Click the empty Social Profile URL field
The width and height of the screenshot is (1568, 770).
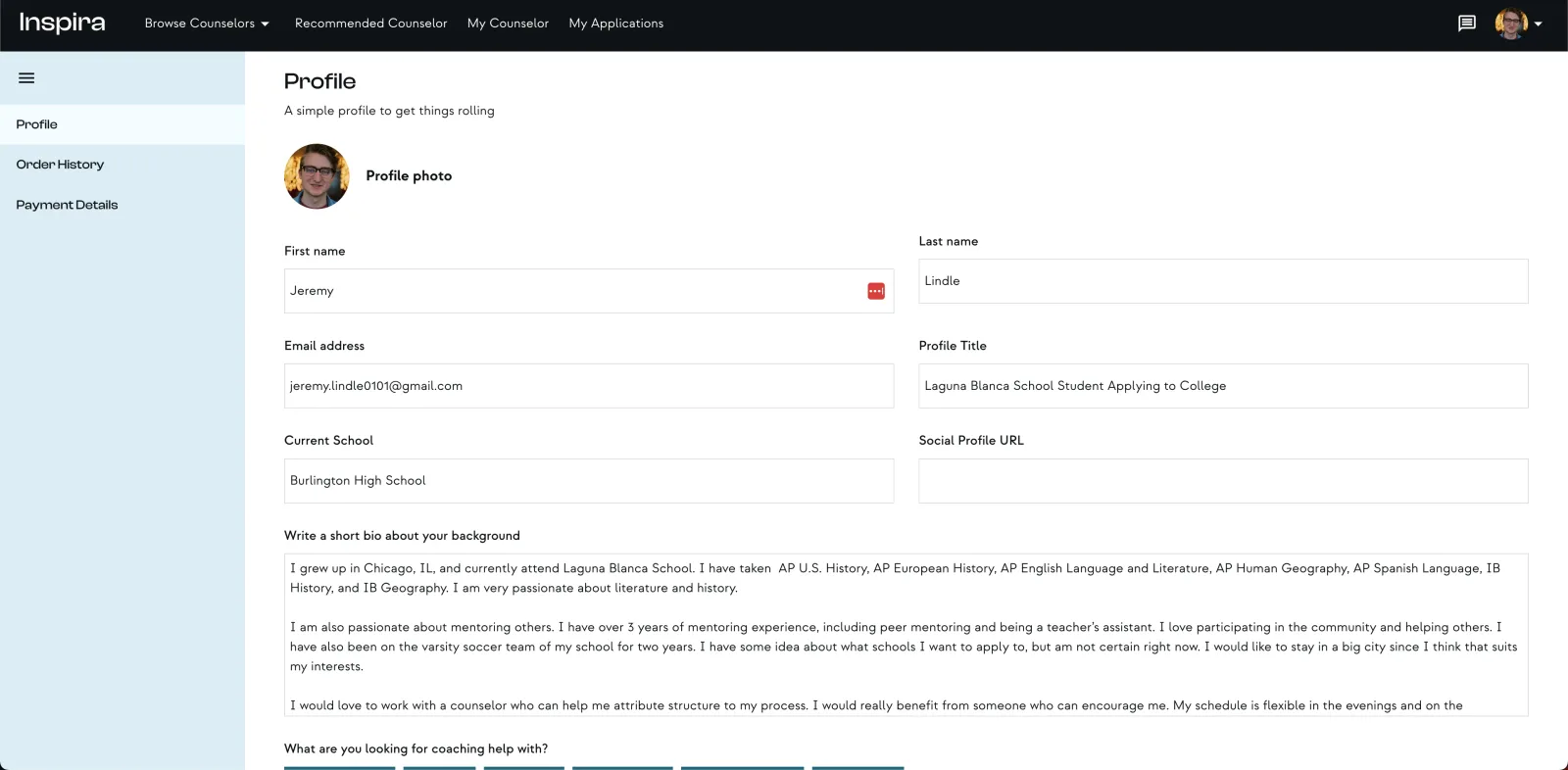[x=1223, y=481]
